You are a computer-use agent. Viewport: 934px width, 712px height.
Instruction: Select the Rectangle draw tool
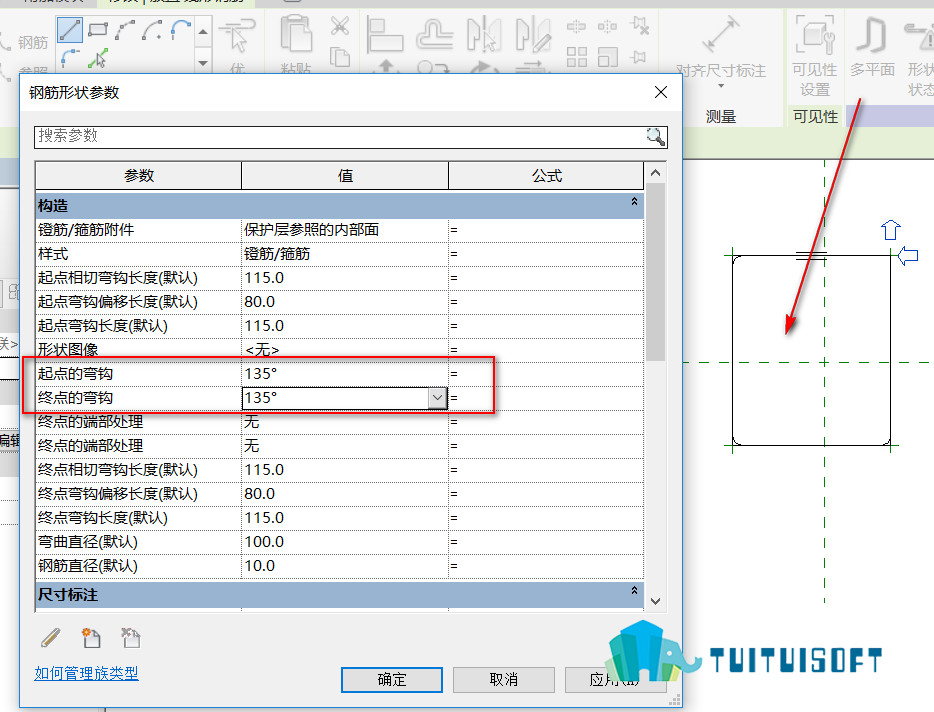[x=97, y=29]
